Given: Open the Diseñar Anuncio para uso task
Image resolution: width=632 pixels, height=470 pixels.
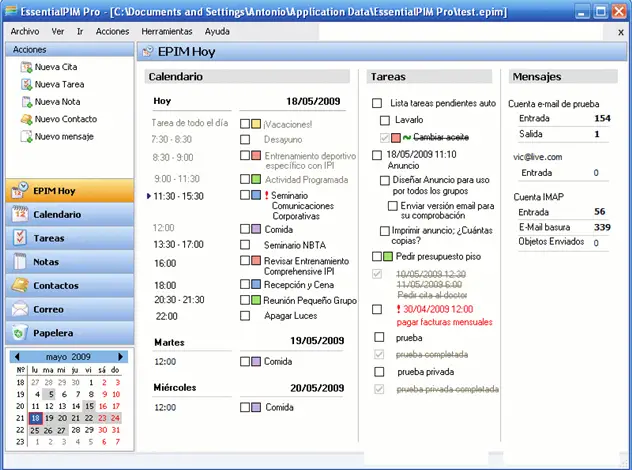Looking at the screenshot, I should (441, 185).
